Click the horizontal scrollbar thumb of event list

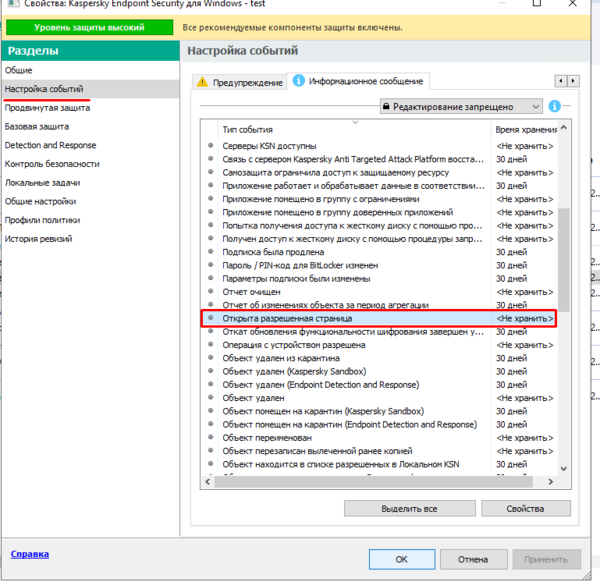tap(373, 482)
